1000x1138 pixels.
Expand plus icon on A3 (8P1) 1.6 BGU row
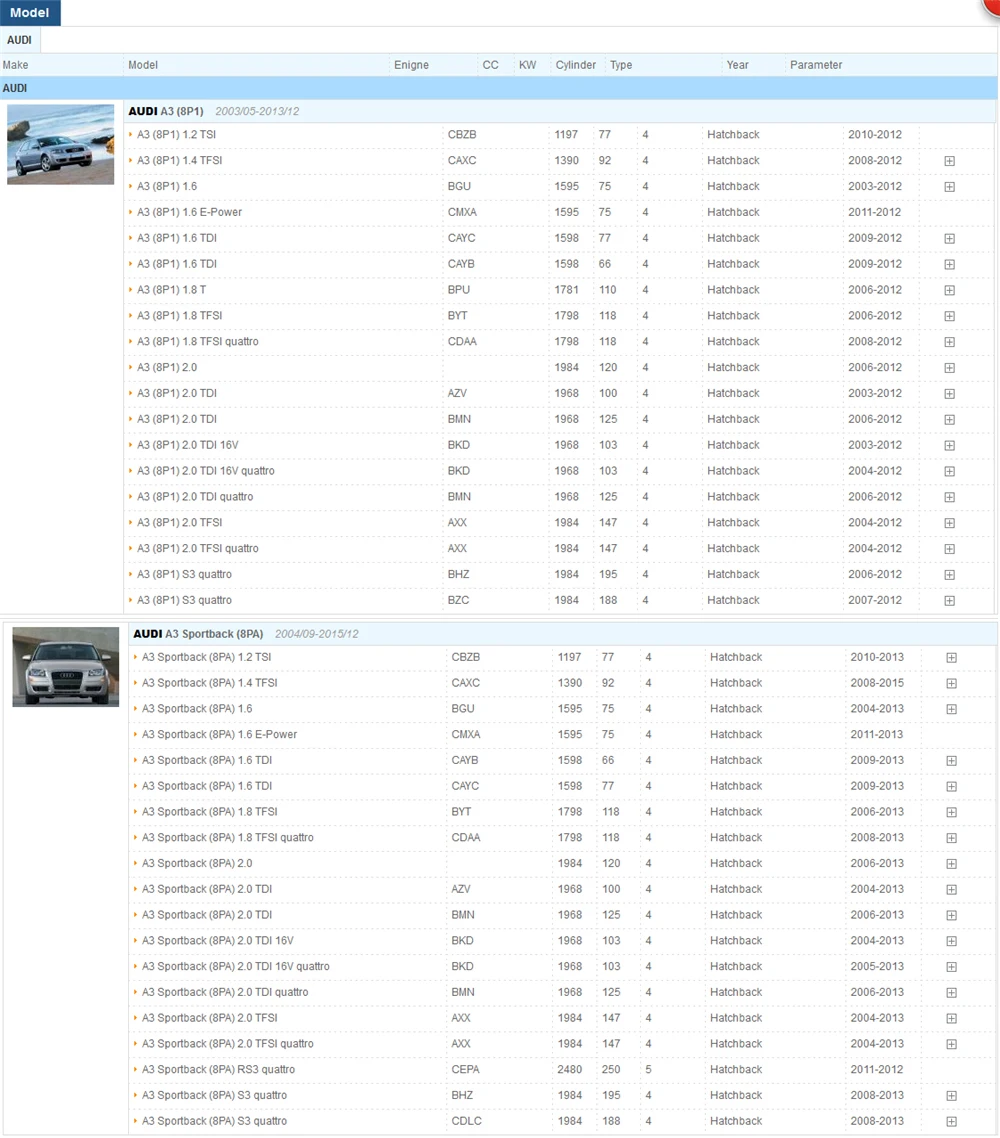[x=949, y=187]
